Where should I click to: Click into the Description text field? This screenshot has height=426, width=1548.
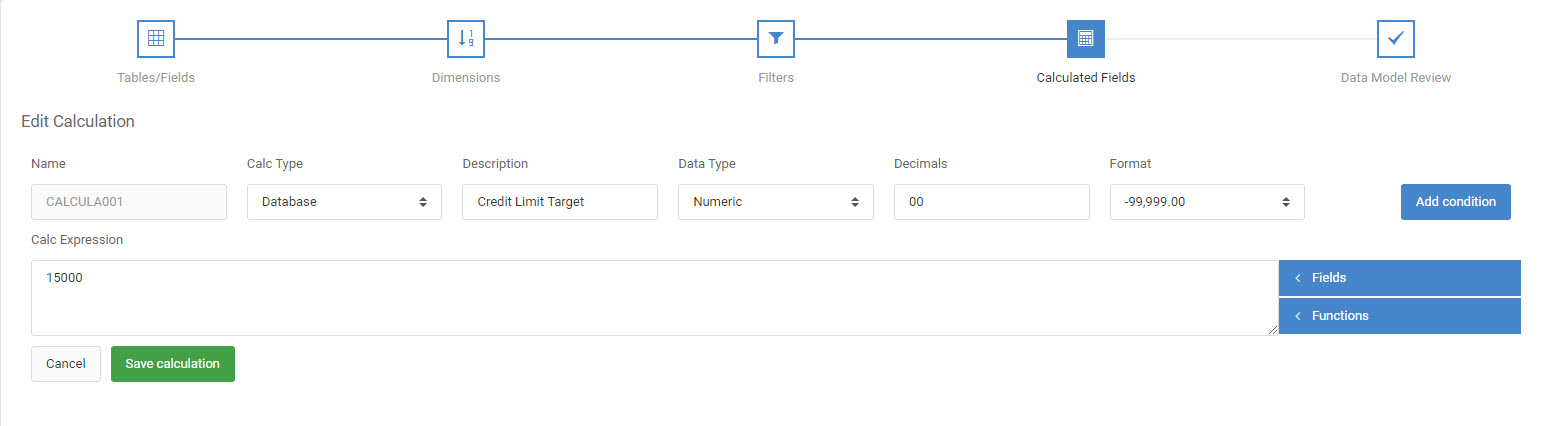coord(560,202)
